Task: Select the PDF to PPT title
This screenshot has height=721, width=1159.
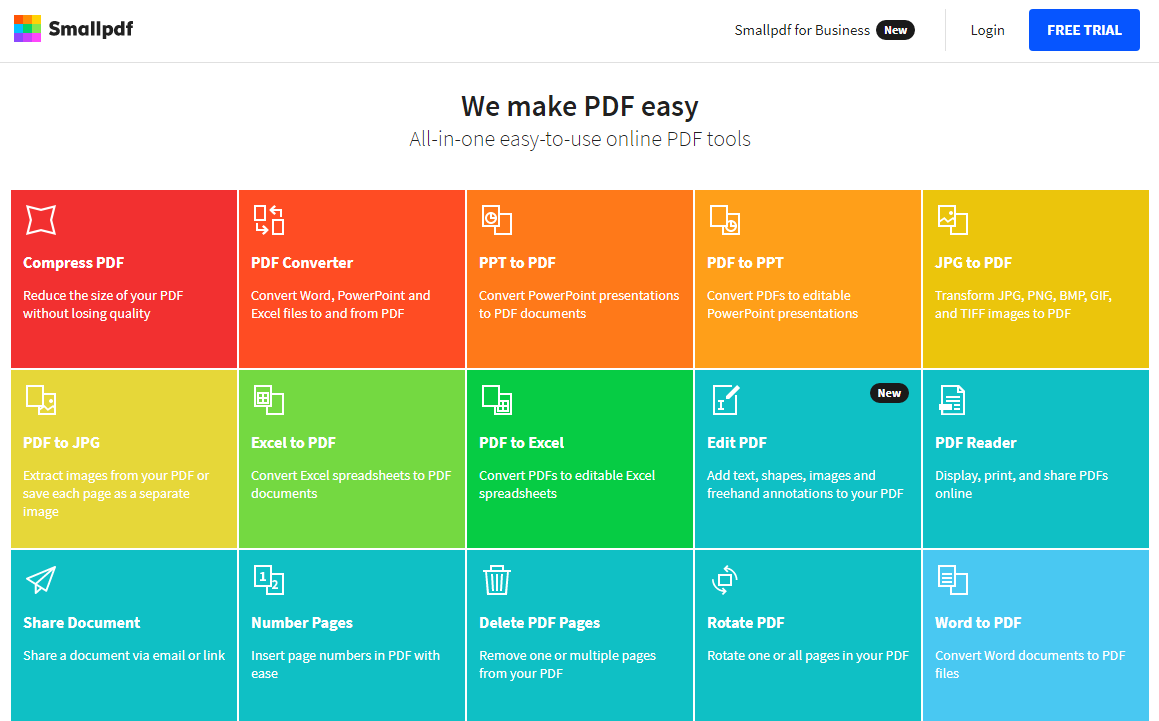Action: click(x=745, y=263)
